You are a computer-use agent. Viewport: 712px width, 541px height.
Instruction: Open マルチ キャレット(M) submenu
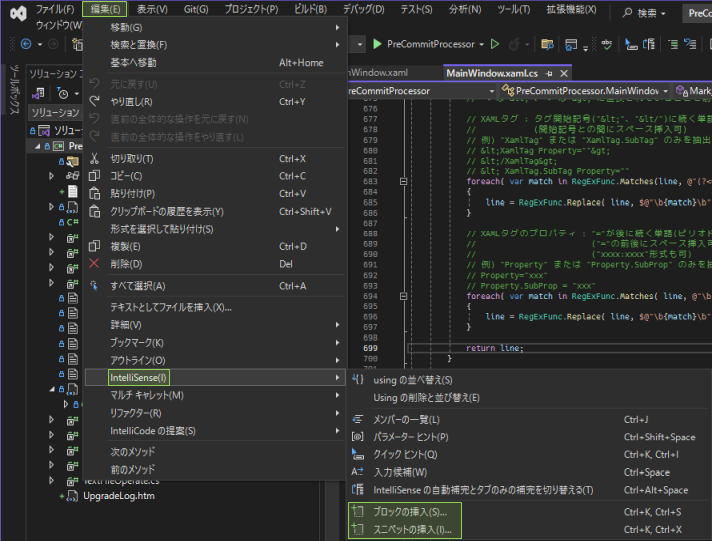[x=215, y=396]
